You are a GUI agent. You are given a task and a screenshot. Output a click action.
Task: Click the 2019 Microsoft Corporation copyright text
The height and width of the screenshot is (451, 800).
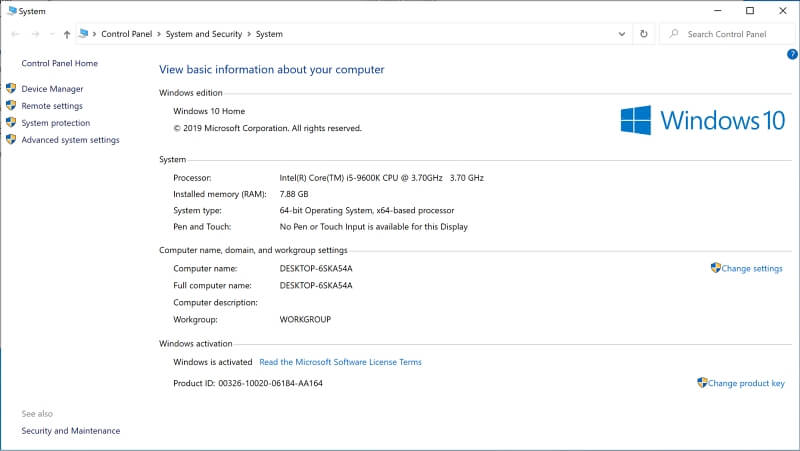tap(267, 129)
